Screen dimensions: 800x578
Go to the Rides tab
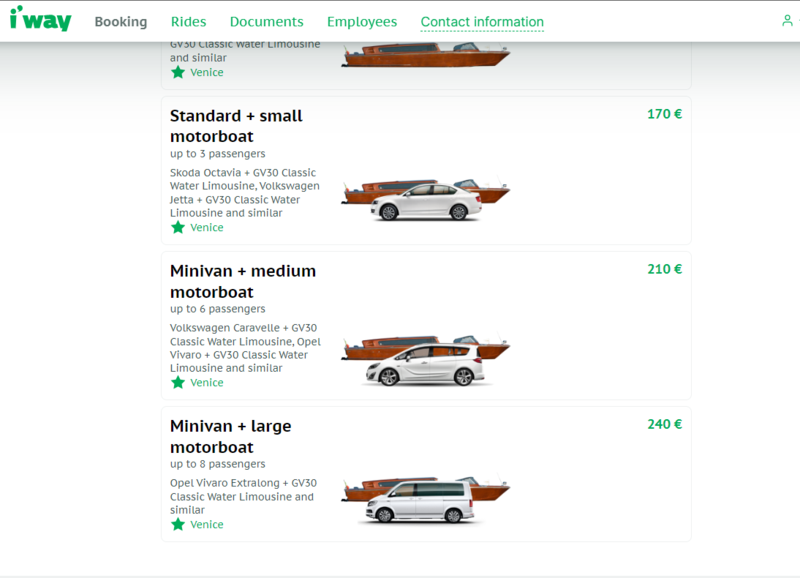(188, 22)
